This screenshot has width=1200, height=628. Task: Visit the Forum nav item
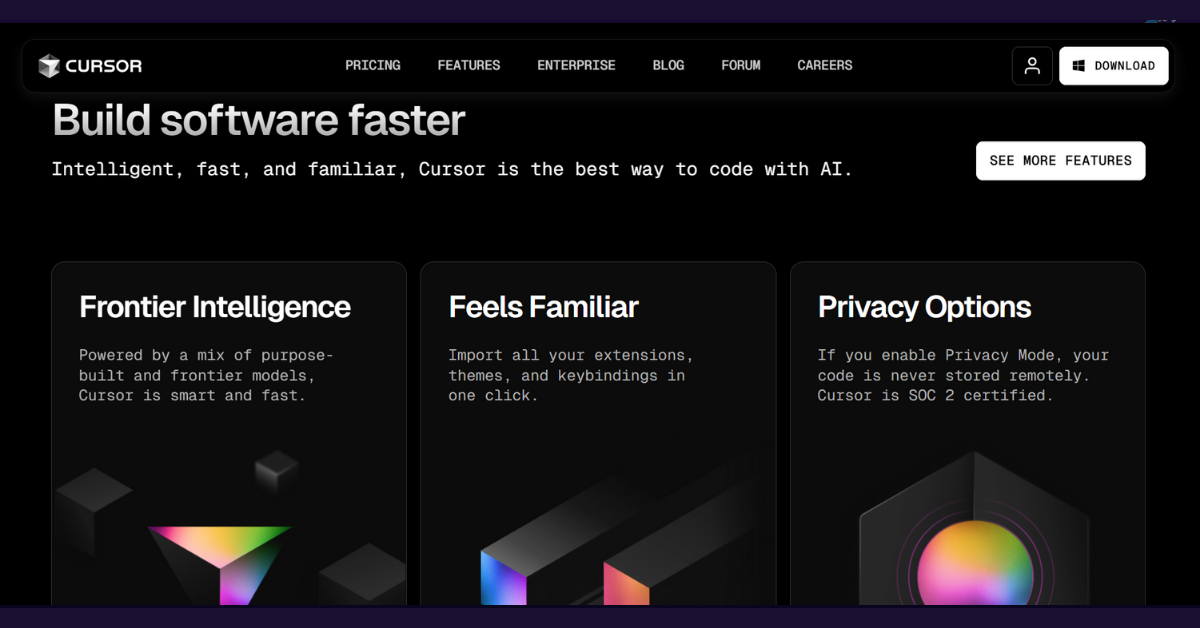741,66
